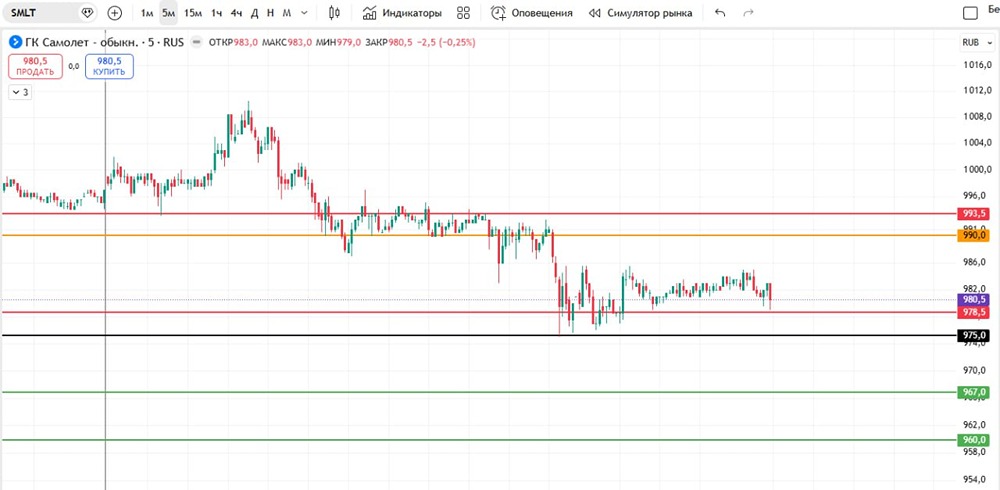The image size is (1000, 490).
Task: Click the КУПИТЬ 980,5 buy button
Action: point(109,66)
